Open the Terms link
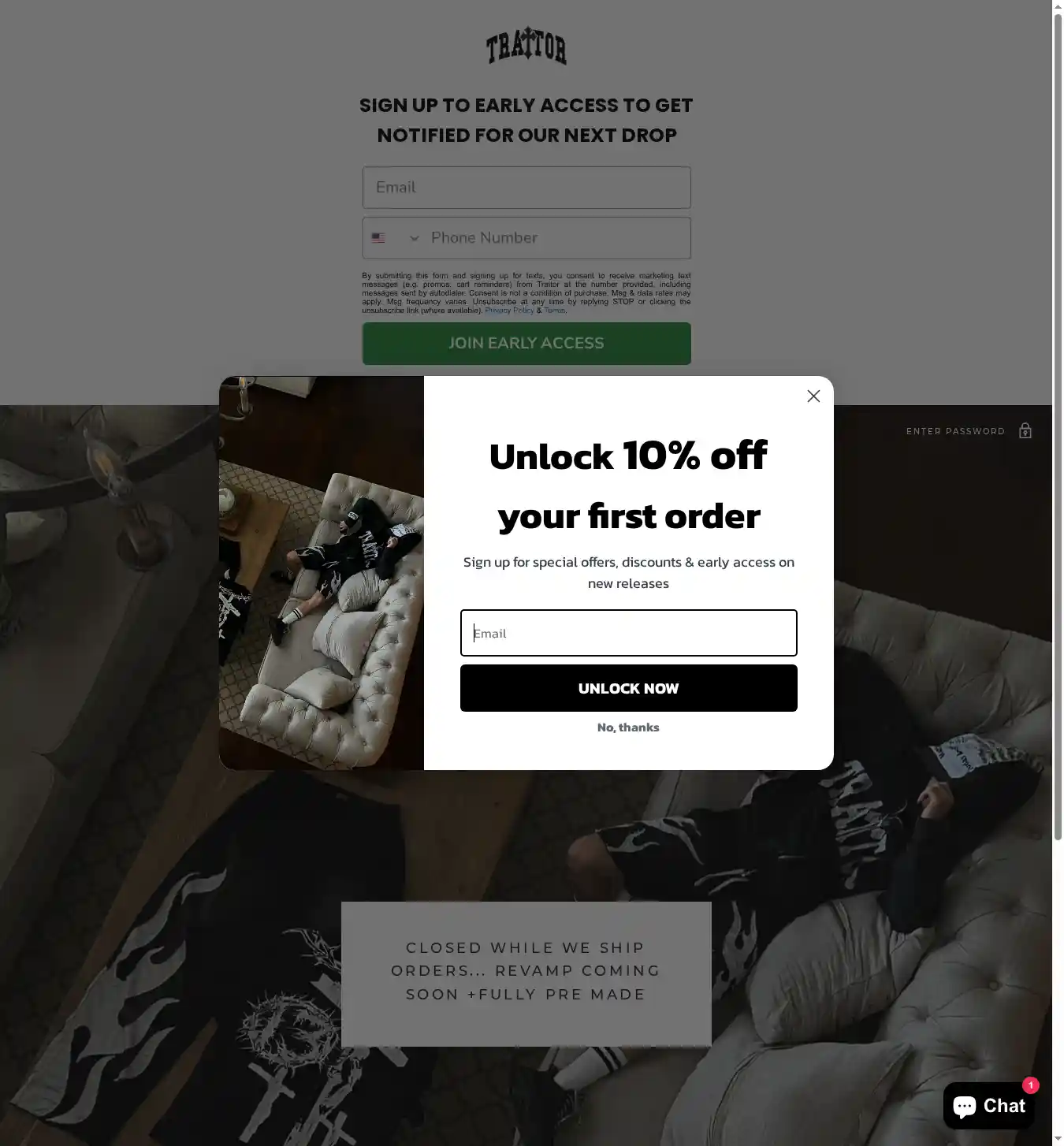 [x=554, y=311]
